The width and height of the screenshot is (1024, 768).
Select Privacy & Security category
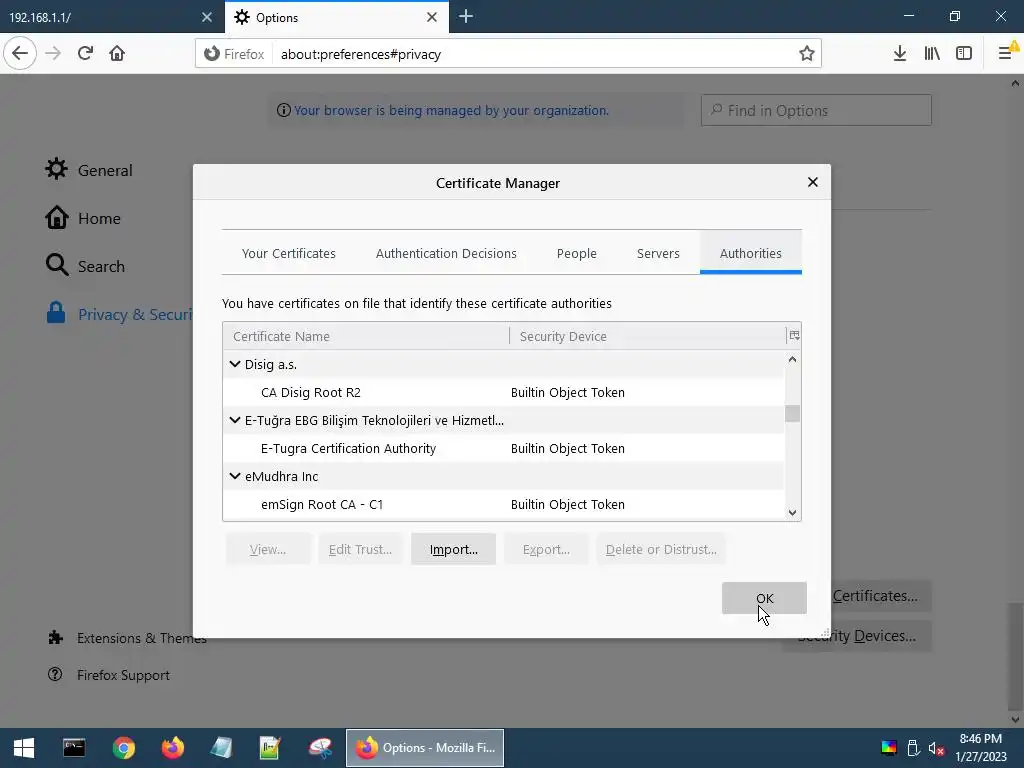(119, 314)
